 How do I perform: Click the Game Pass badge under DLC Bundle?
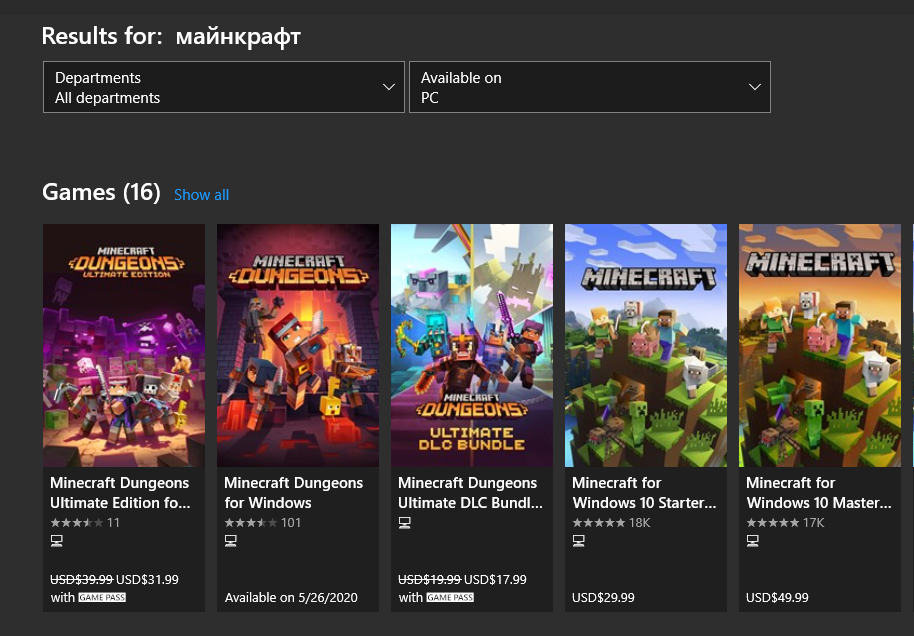pyautogui.click(x=450, y=598)
